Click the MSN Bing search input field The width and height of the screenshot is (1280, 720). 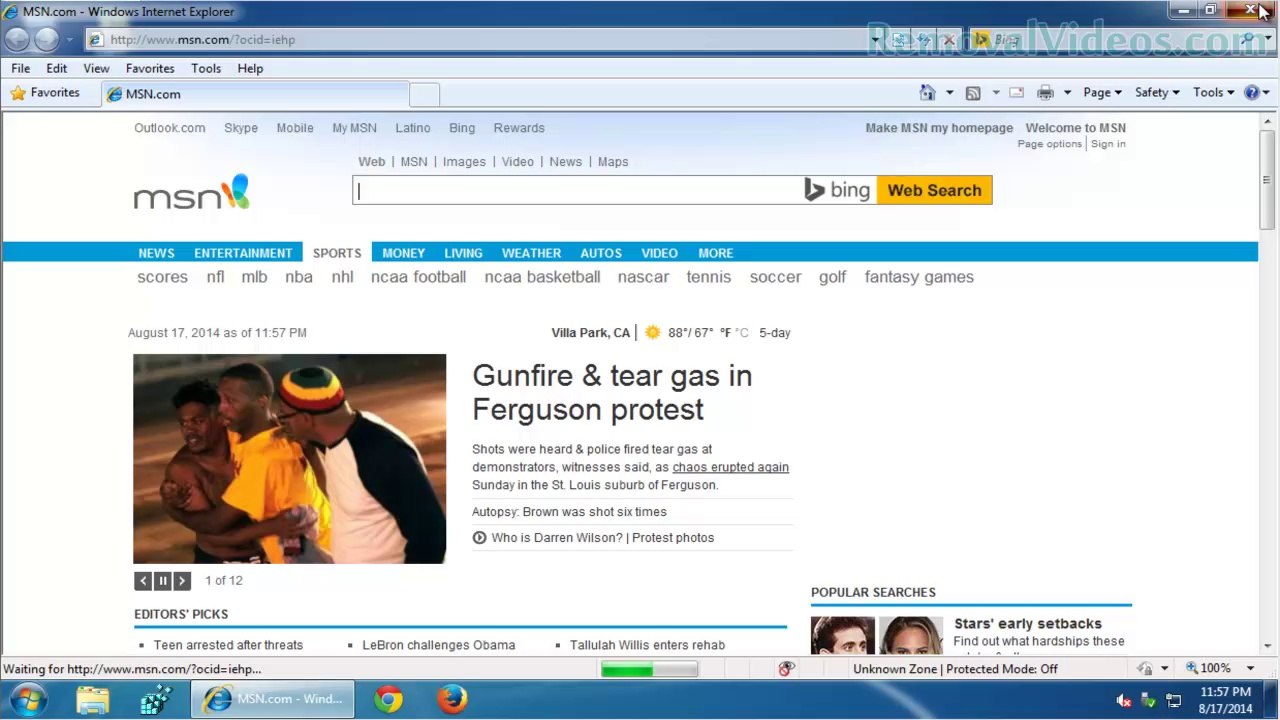(x=578, y=191)
